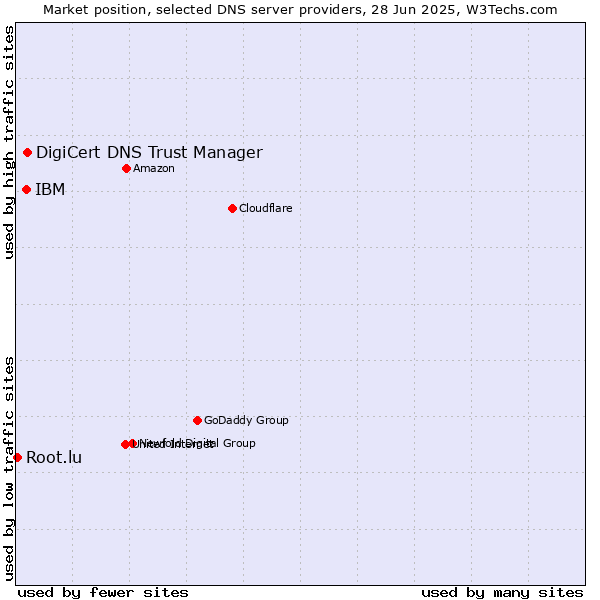
Task: Select the "IBM" label text
Action: [x=50, y=189]
